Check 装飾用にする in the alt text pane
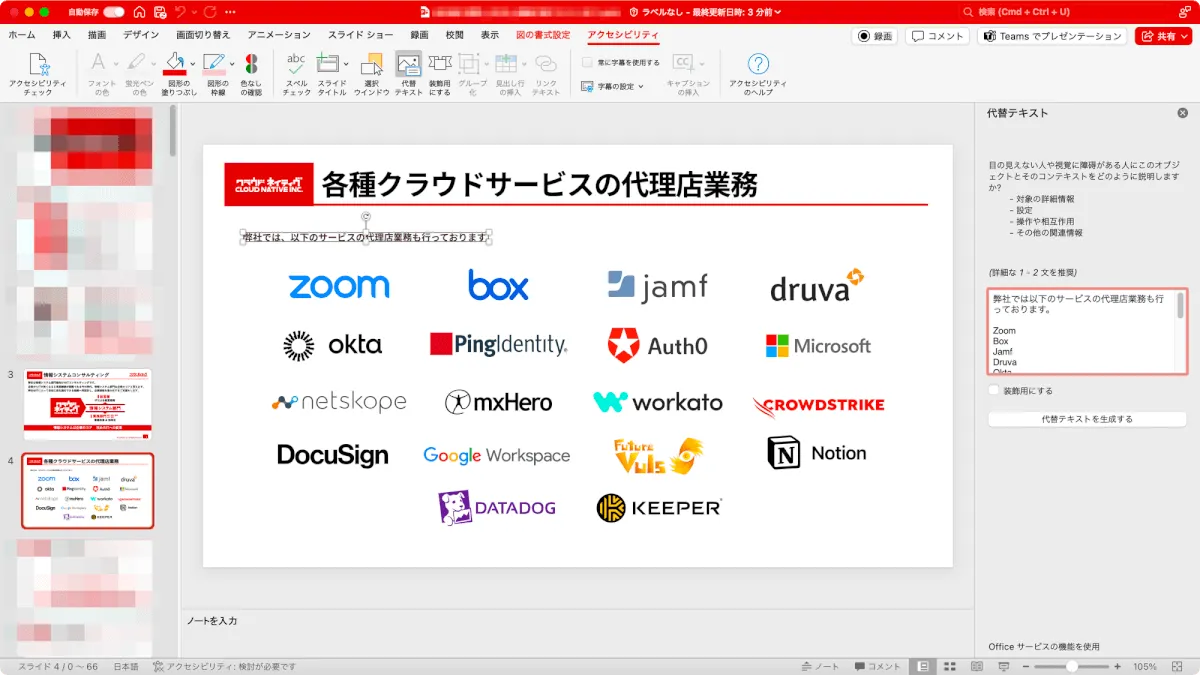Viewport: 1200px width, 675px height. (x=994, y=391)
